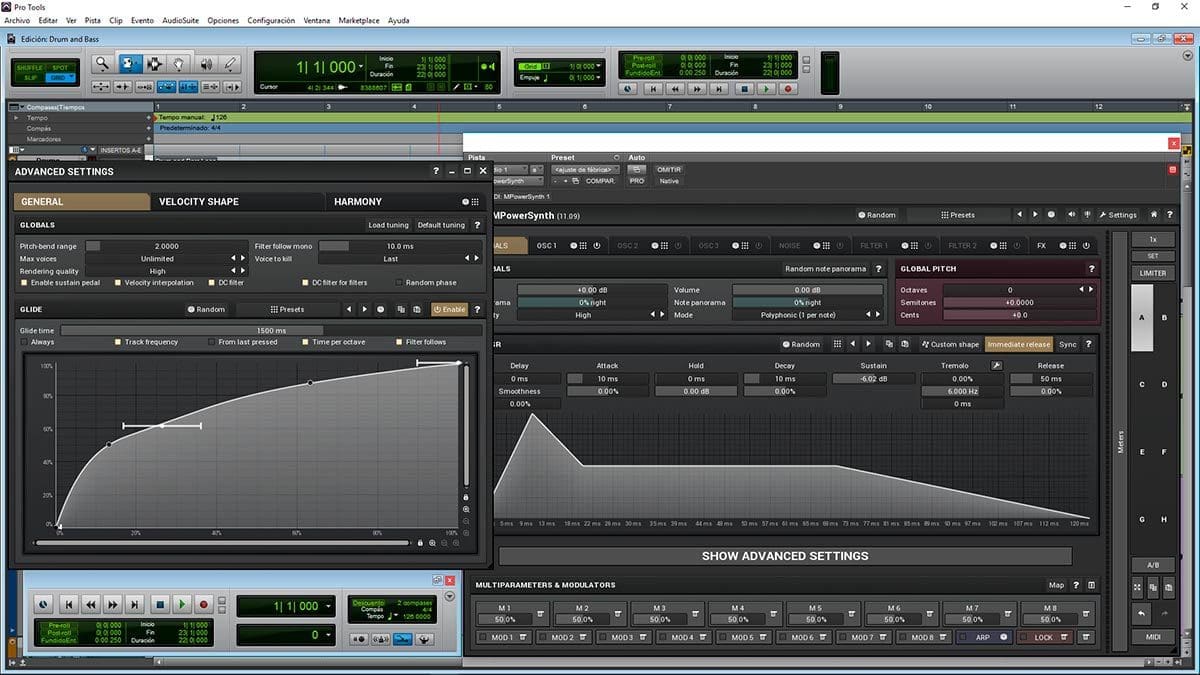
Task: Select the Grabber hand tool
Action: [x=179, y=63]
